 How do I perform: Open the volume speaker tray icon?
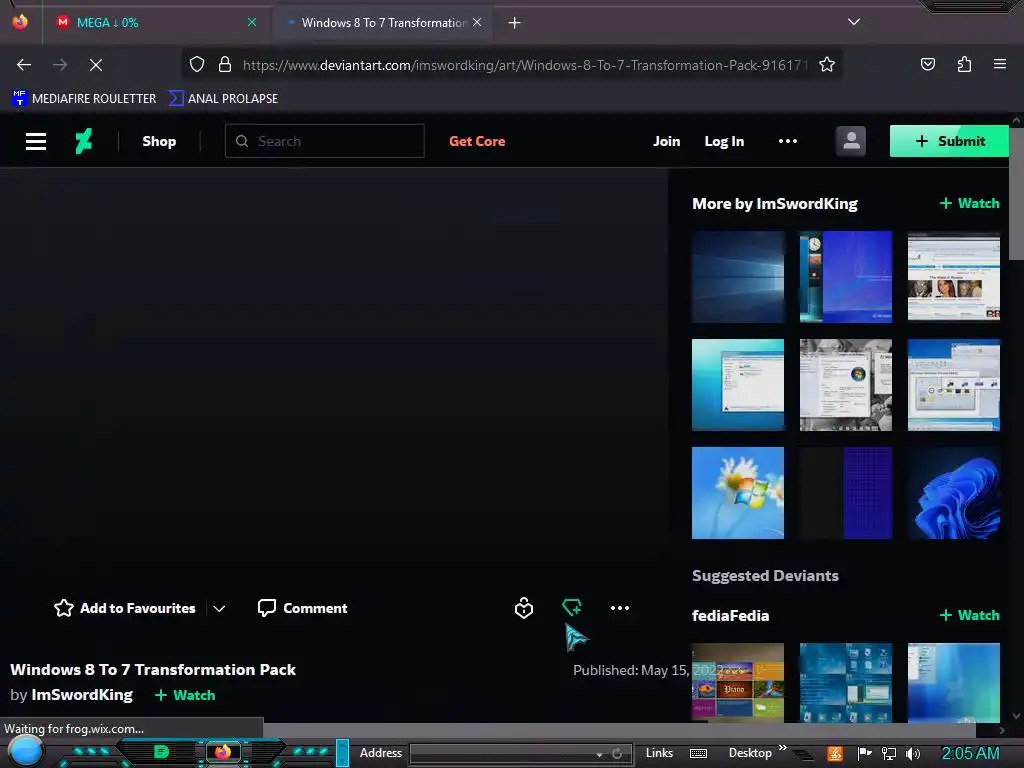click(x=913, y=754)
